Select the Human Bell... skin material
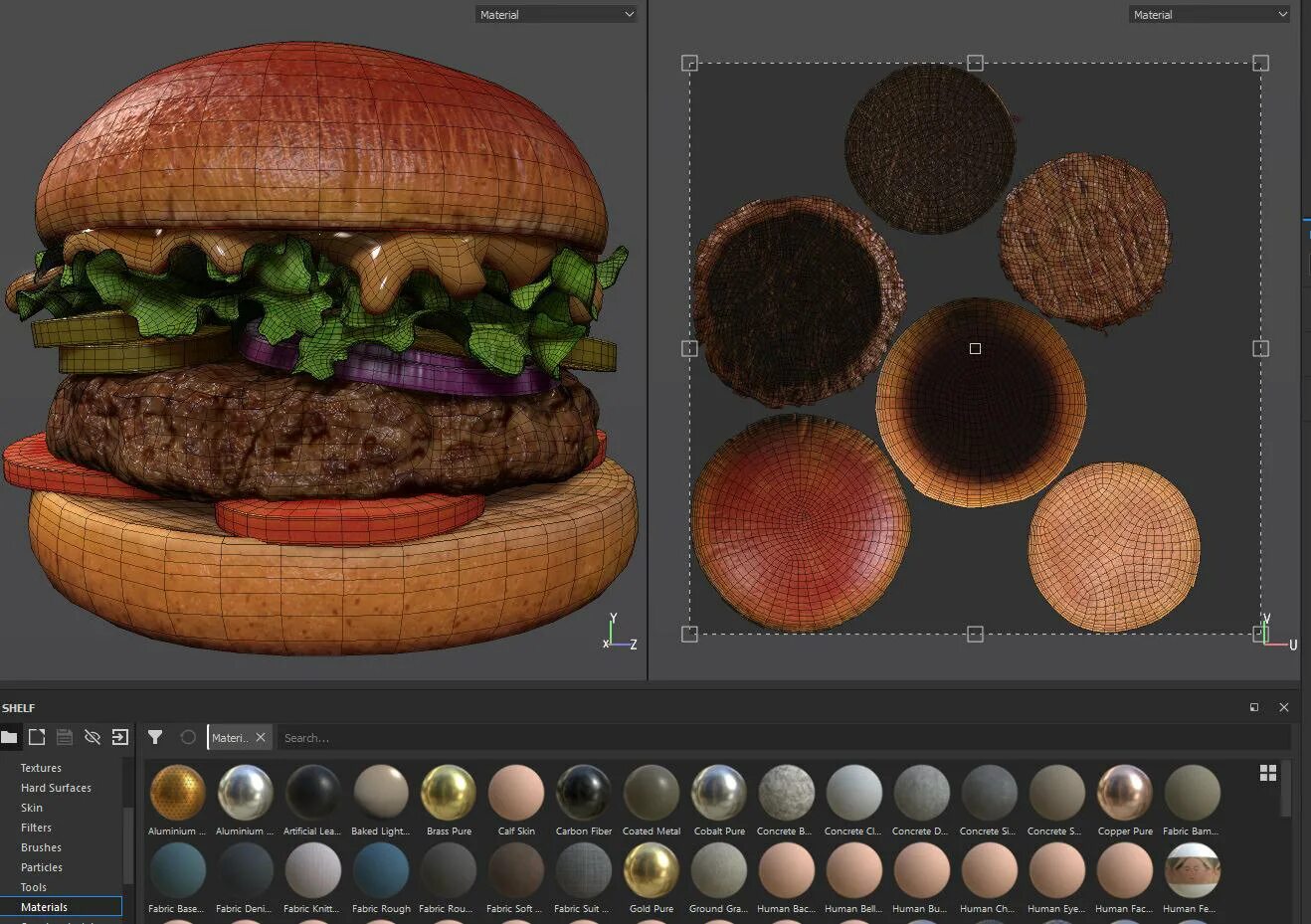This screenshot has width=1311, height=924. click(854, 870)
